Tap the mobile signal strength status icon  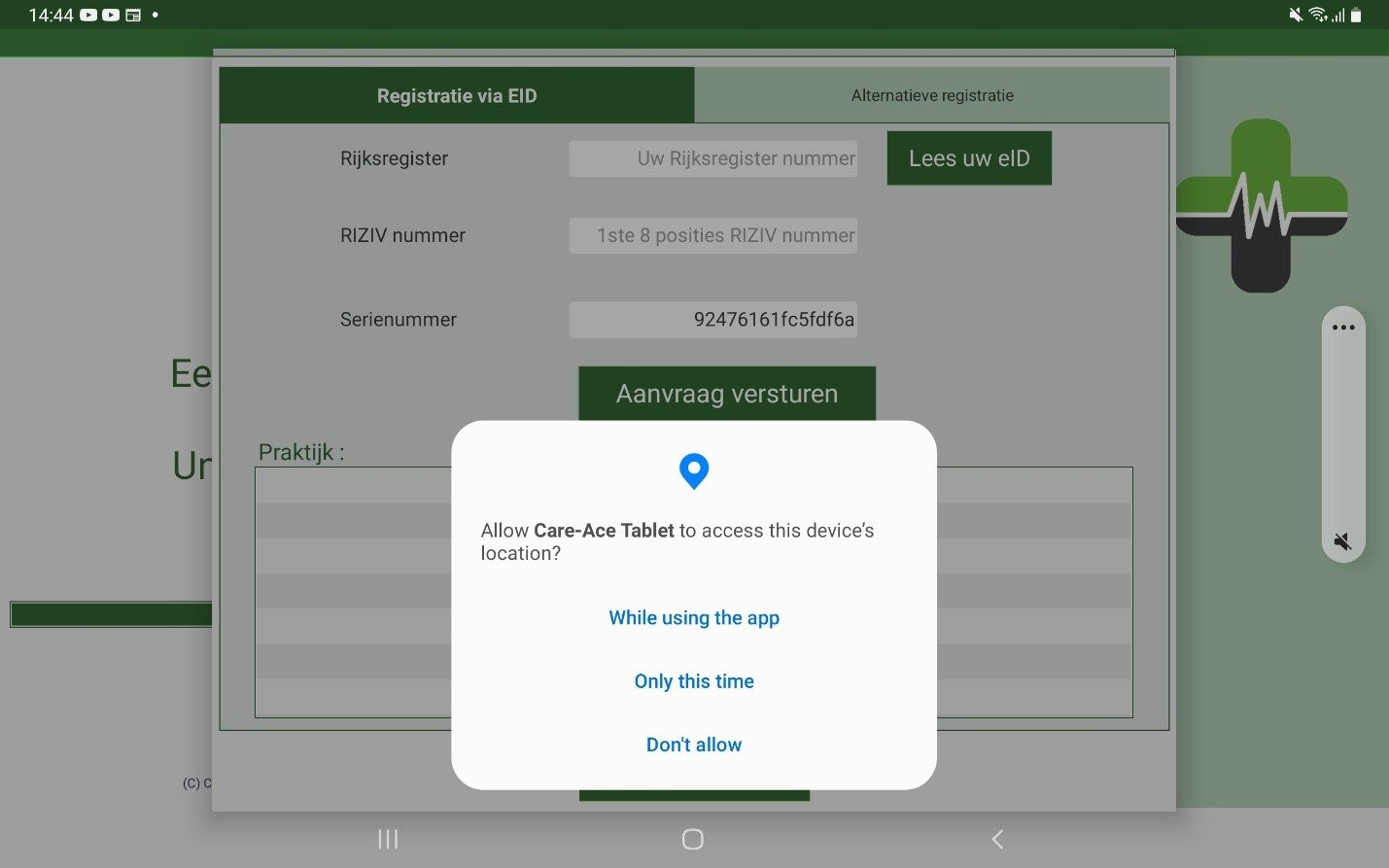(1338, 15)
